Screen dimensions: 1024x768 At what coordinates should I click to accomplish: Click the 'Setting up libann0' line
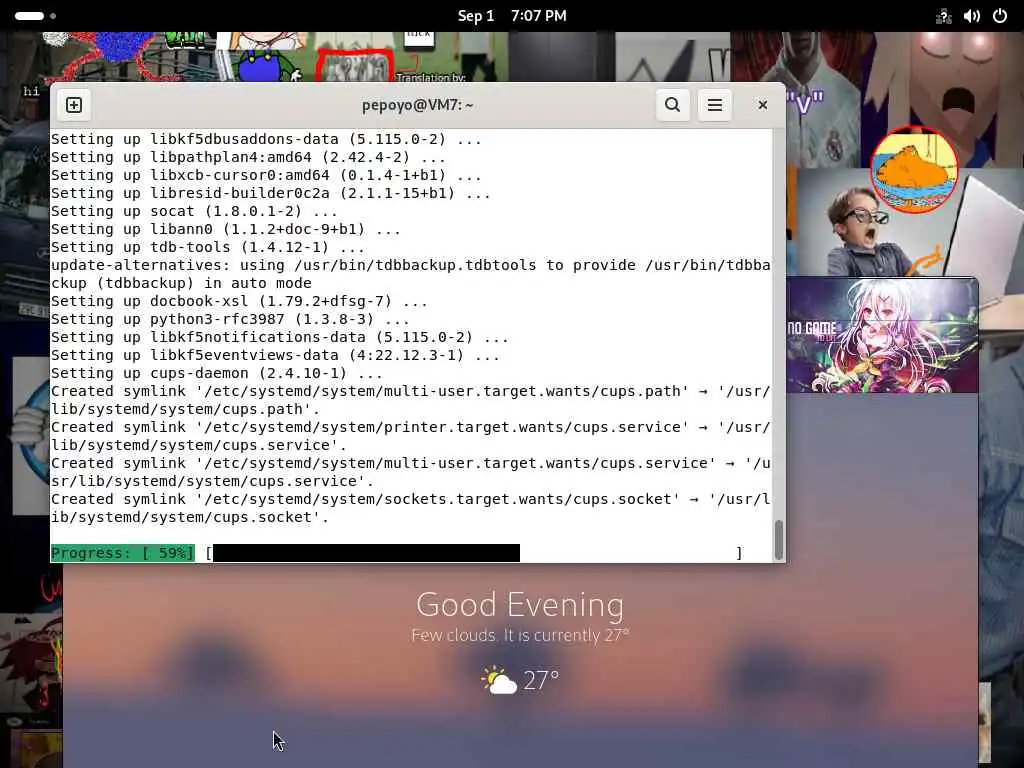tap(225, 229)
